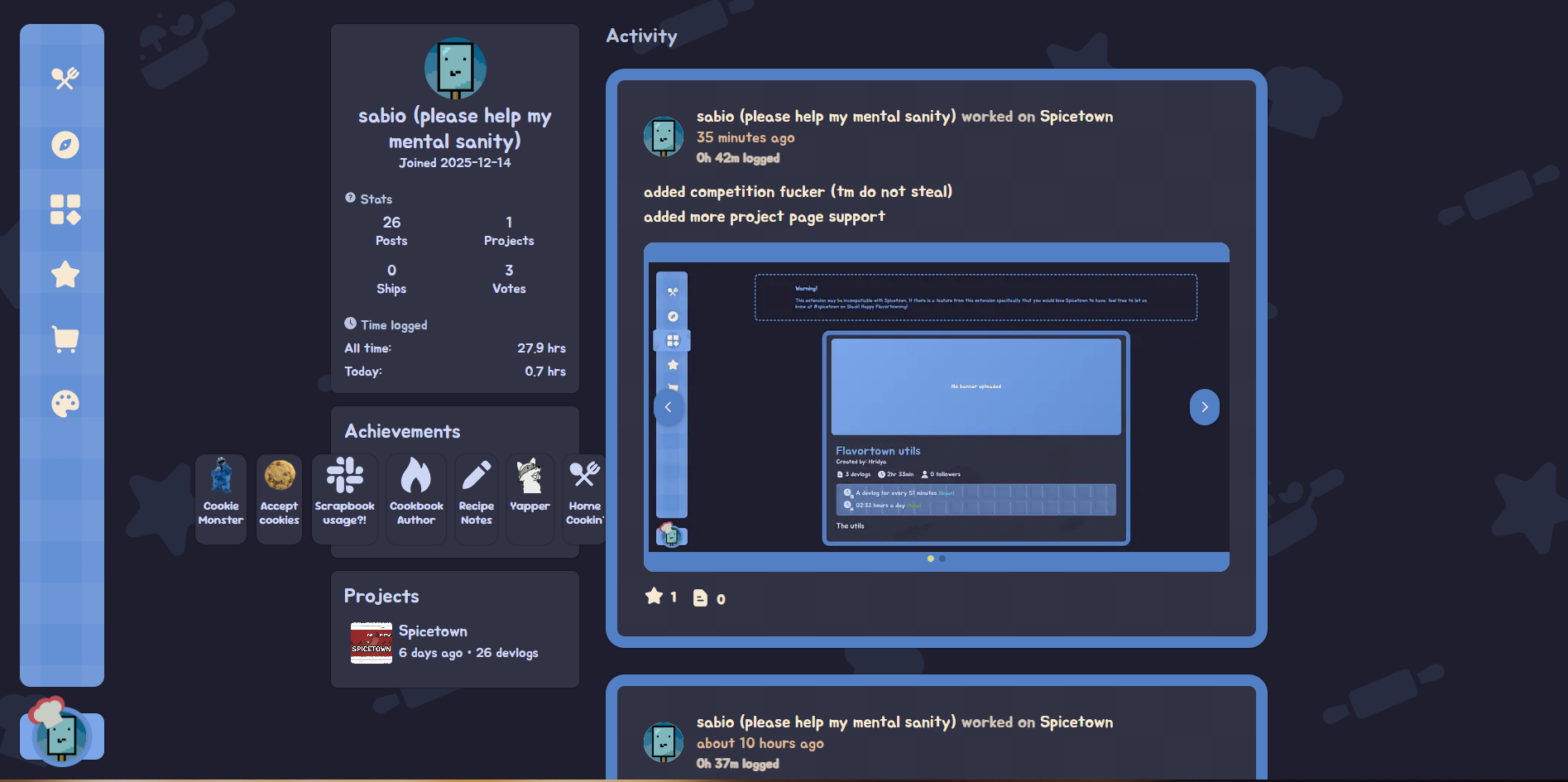Open comments on the first devlog

click(701, 598)
